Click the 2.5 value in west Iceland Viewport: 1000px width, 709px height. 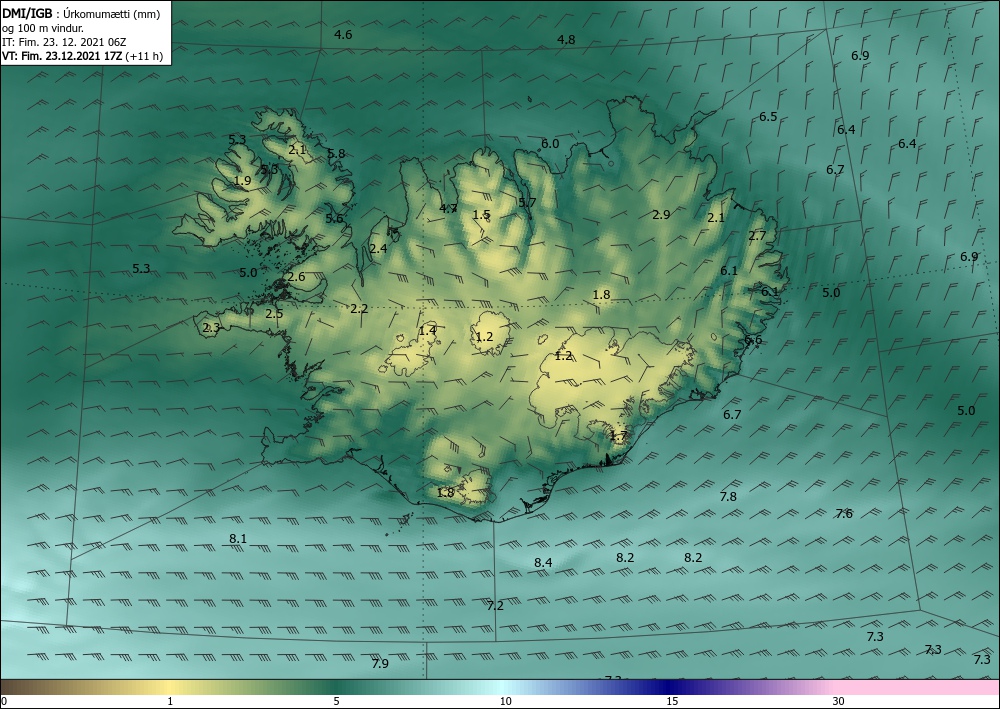point(274,314)
